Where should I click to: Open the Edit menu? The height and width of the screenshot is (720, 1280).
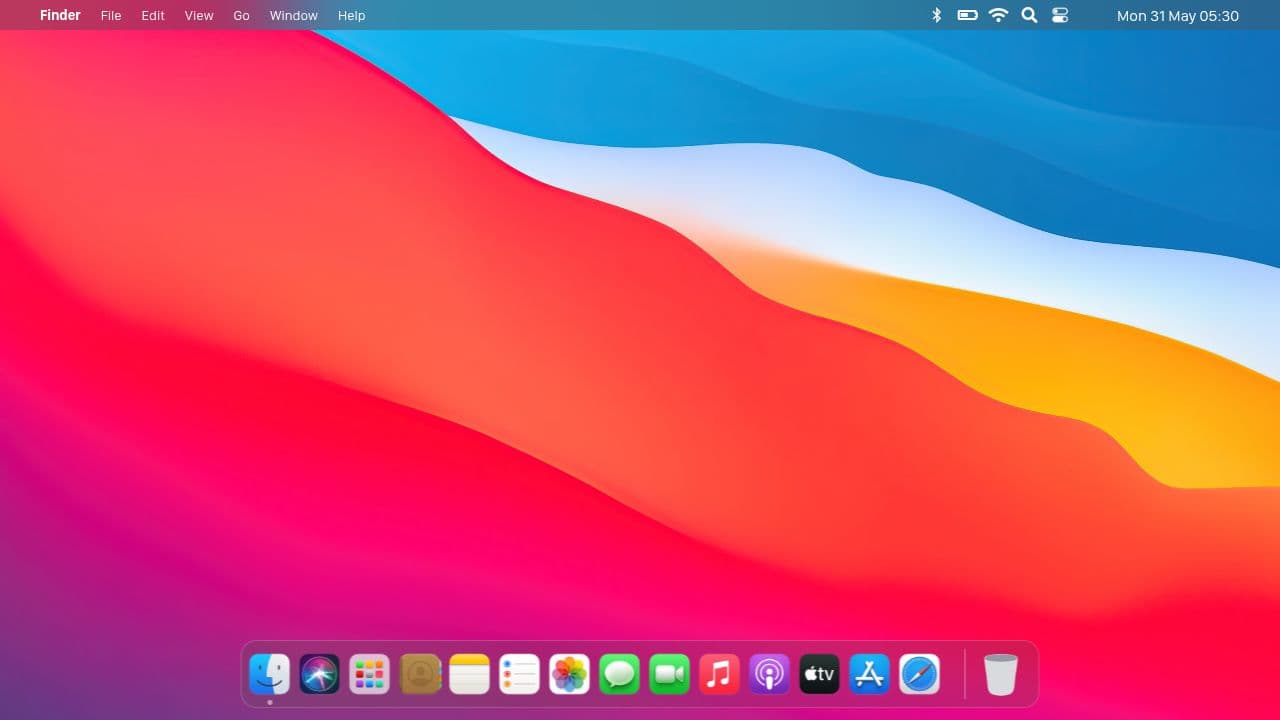[153, 15]
